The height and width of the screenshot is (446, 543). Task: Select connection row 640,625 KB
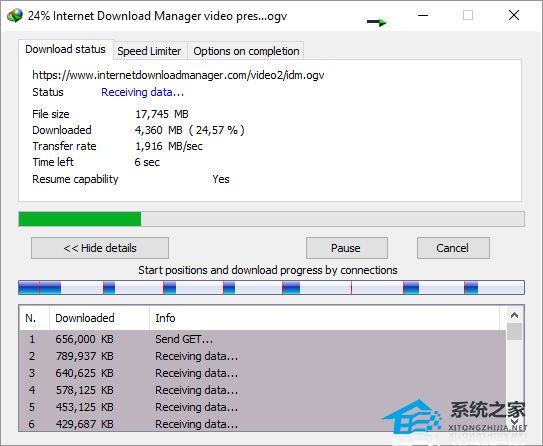[262, 373]
